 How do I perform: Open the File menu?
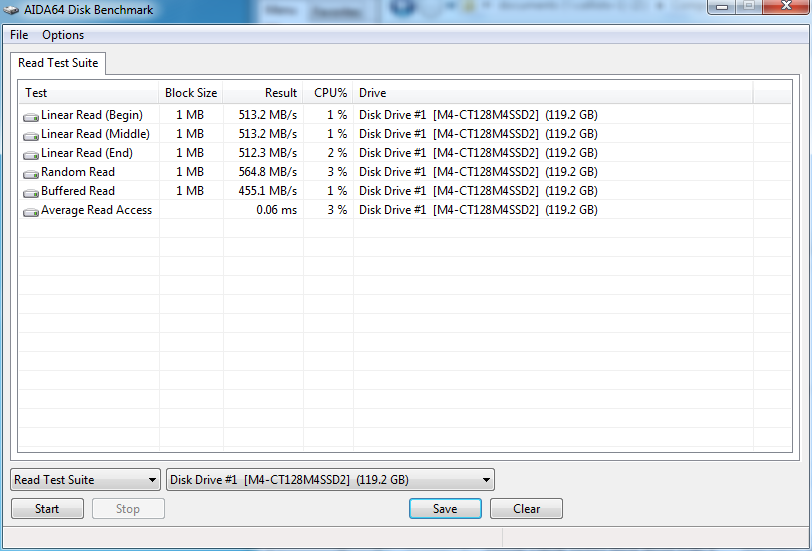click(19, 35)
